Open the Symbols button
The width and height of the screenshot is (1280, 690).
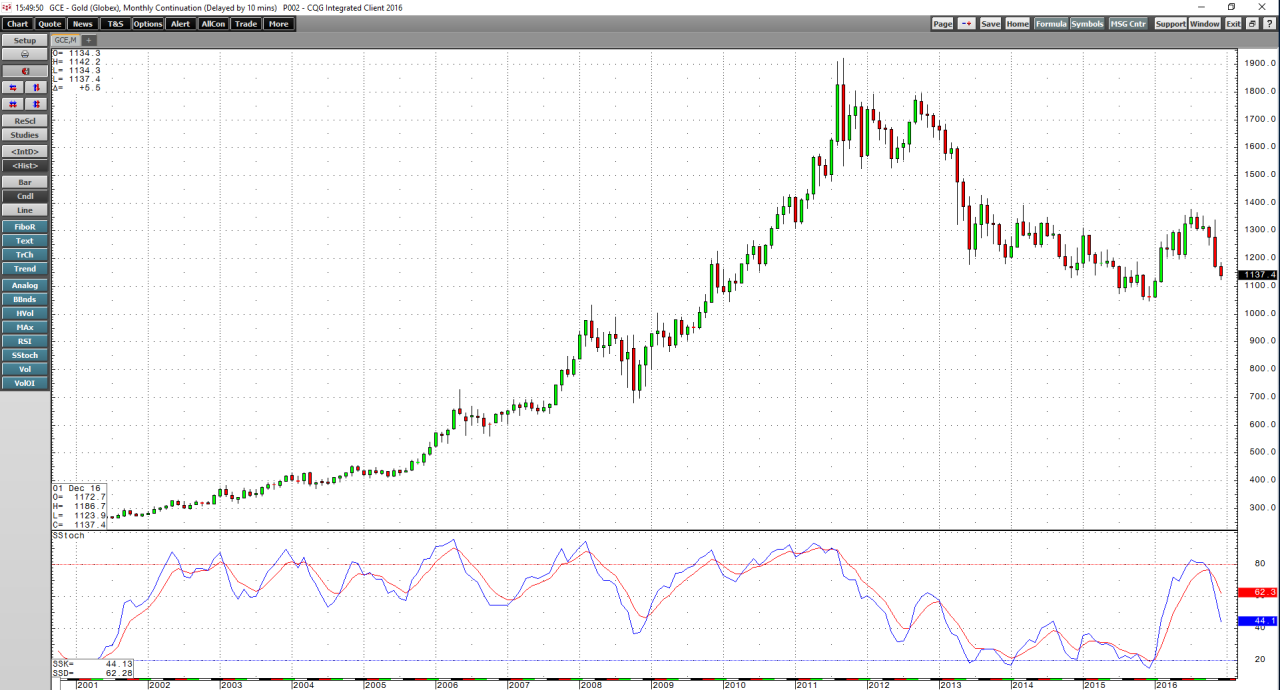coord(1087,24)
